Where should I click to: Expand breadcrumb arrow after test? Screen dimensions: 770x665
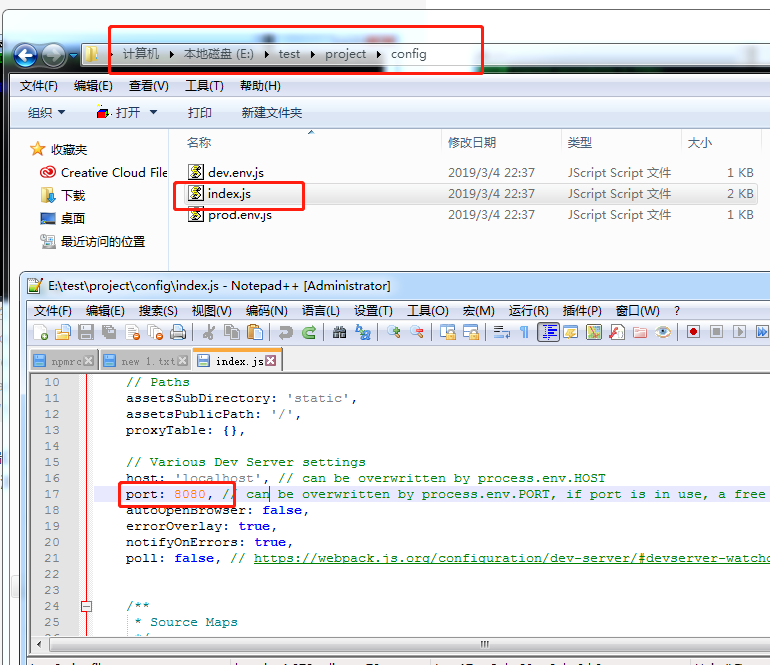point(313,54)
